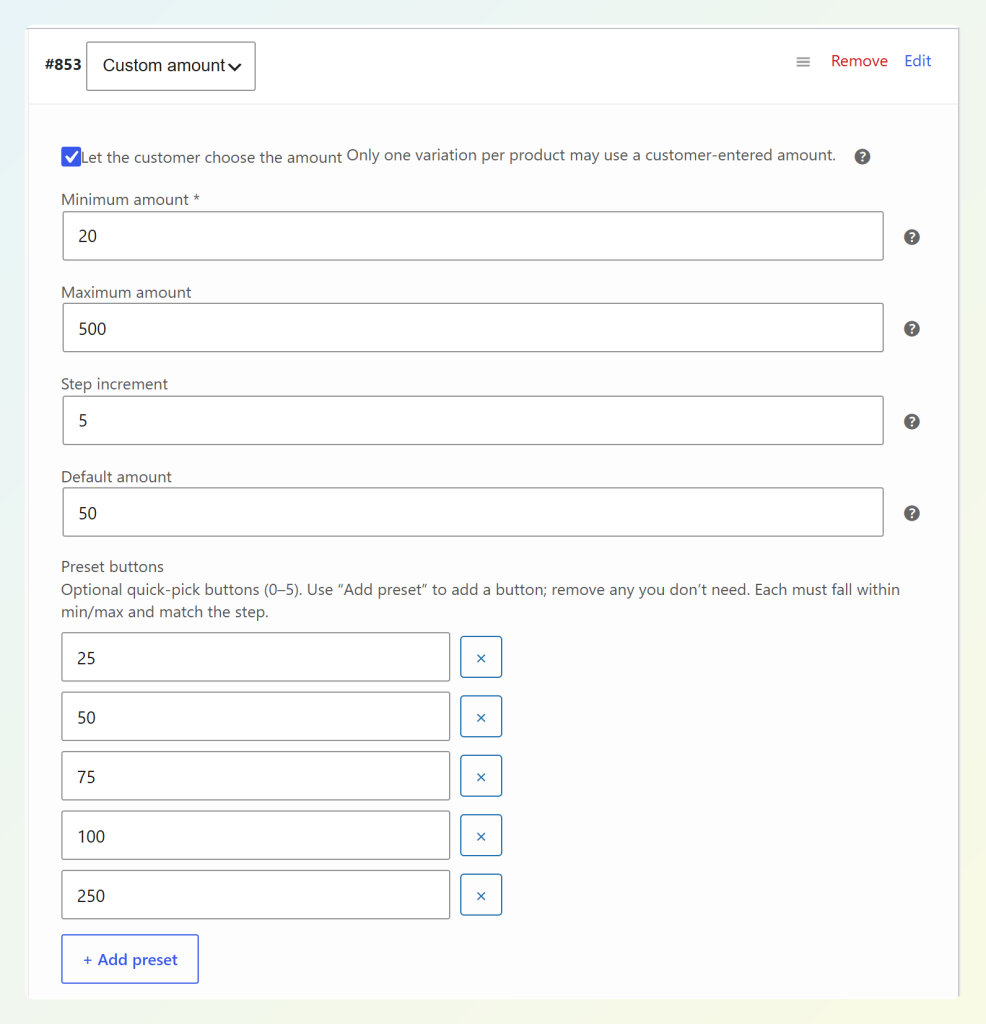This screenshot has height=1024, width=986.
Task: Uncheck Let the customer choose the amount
Action: 71,157
